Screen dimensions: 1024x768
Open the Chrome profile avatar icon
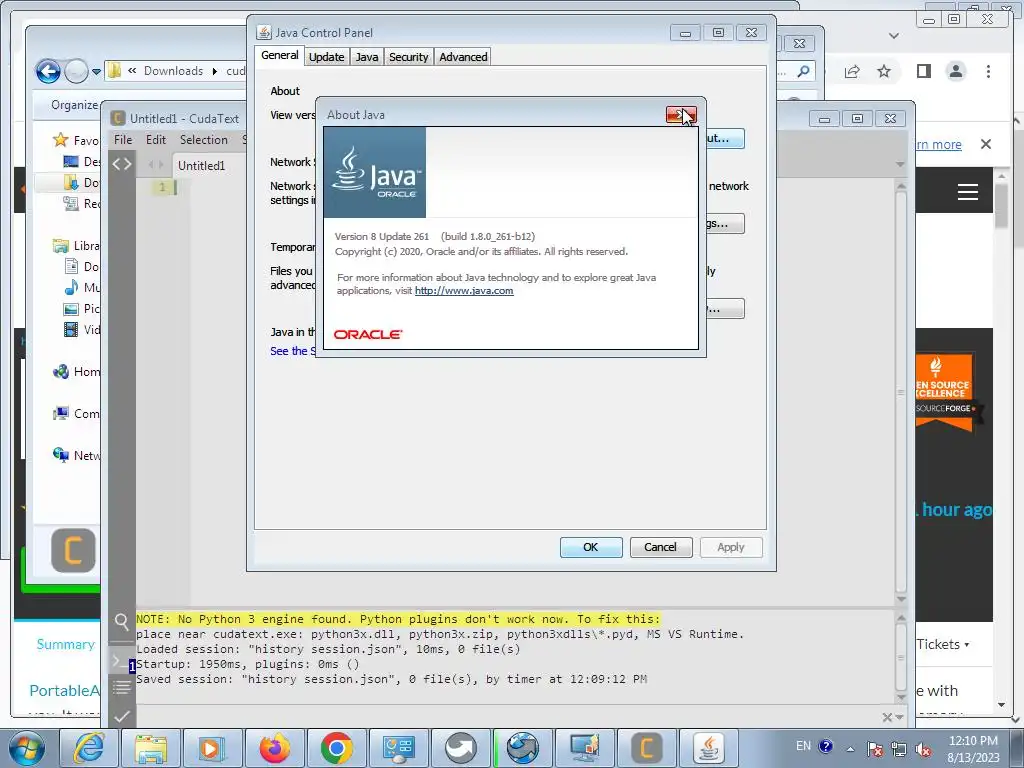[956, 71]
